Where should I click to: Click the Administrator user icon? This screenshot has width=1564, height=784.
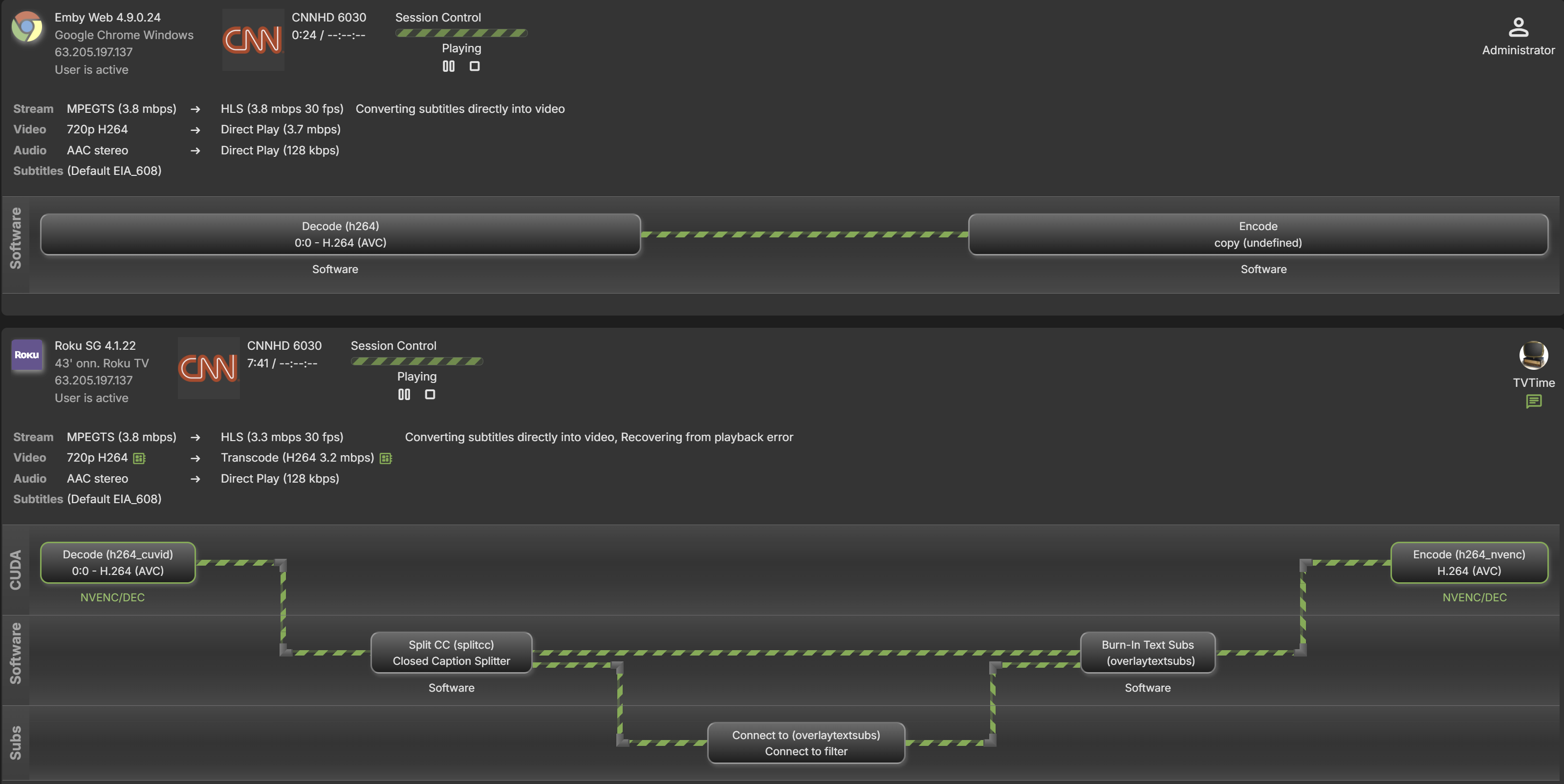pyautogui.click(x=1518, y=27)
